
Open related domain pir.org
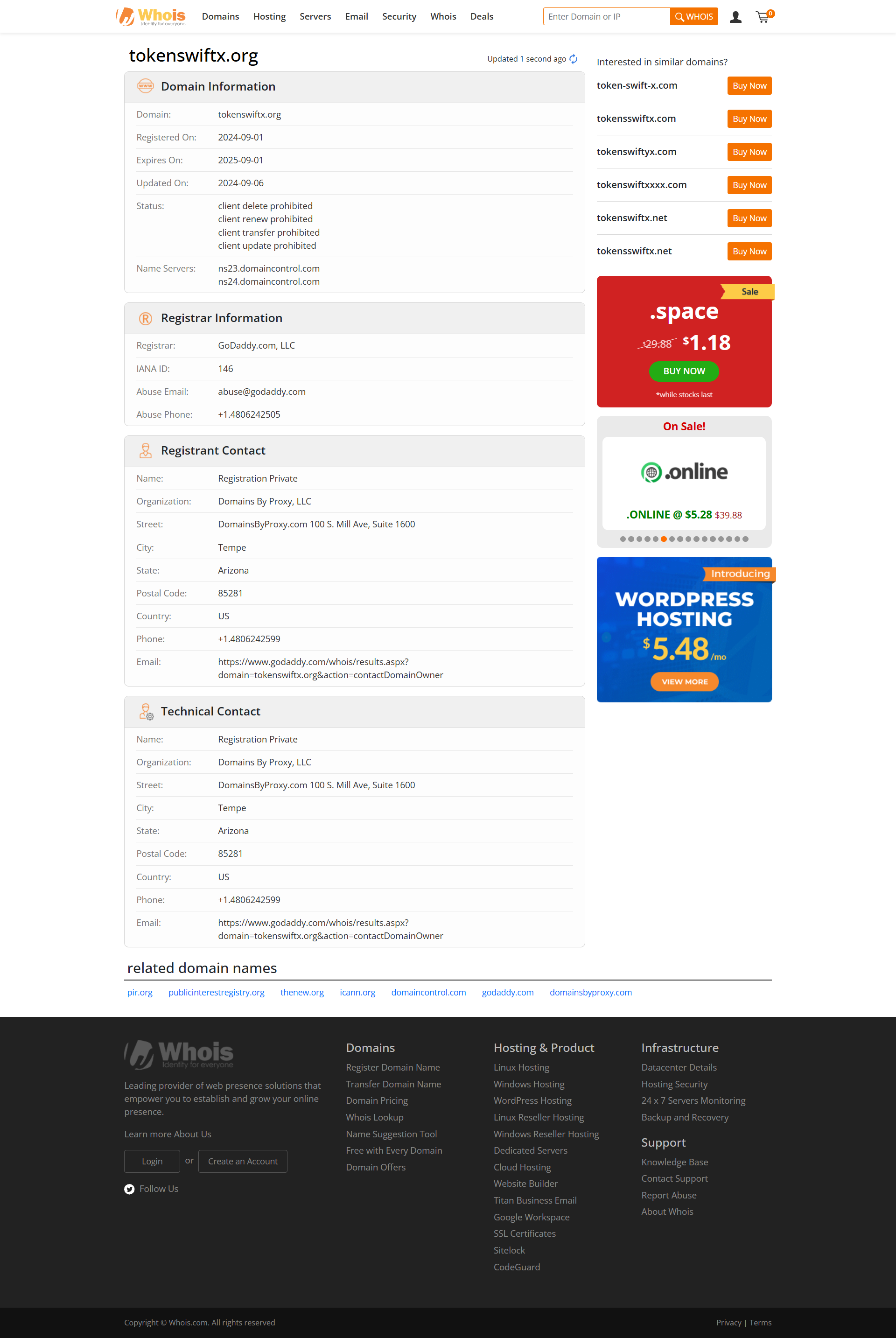coord(140,992)
